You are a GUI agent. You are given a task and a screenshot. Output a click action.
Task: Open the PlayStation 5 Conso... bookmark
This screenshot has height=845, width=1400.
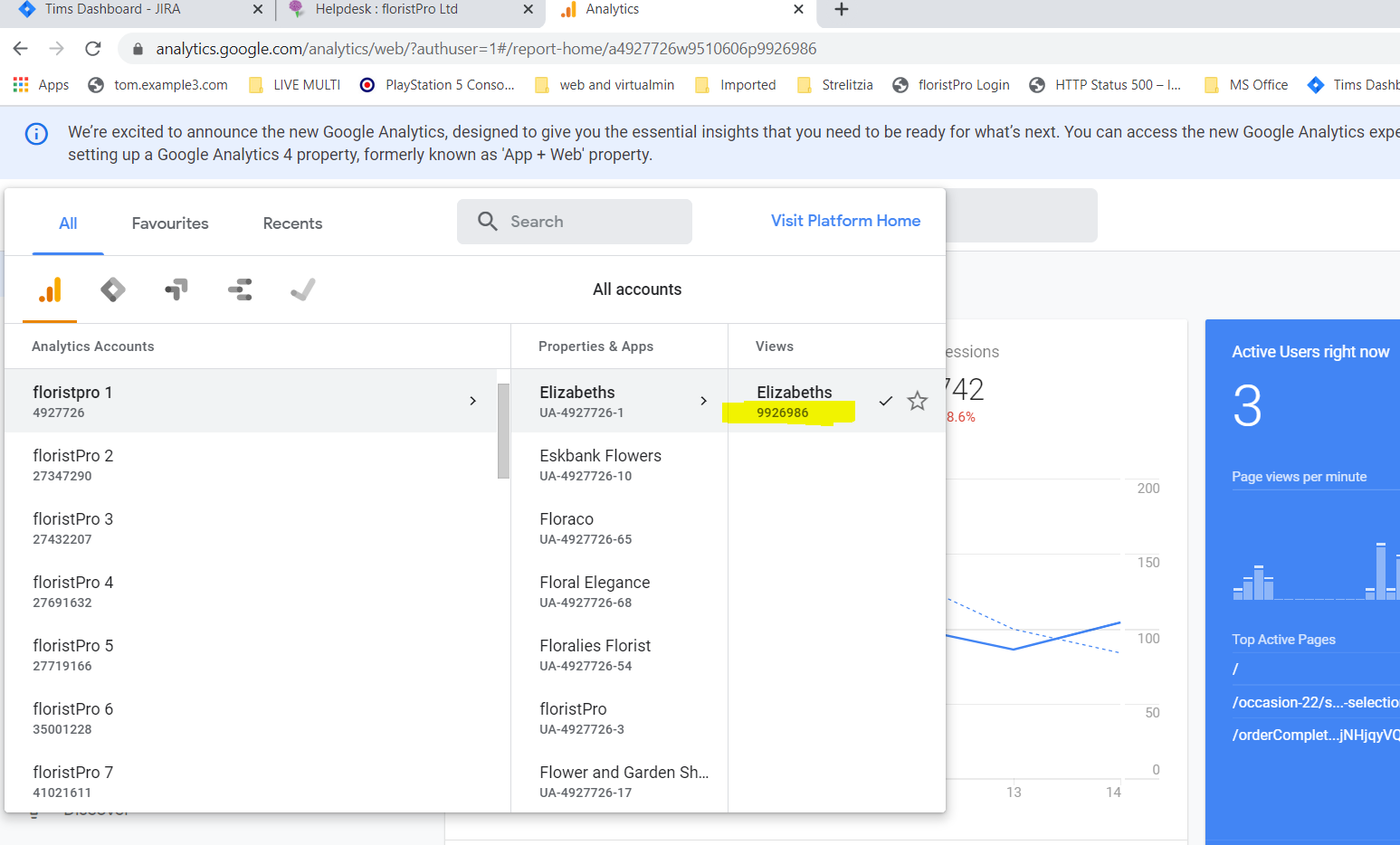(x=437, y=85)
